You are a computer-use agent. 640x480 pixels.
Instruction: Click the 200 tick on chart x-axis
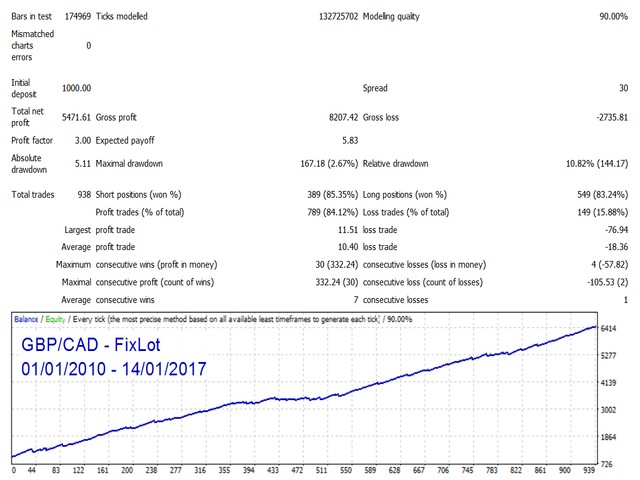point(127,471)
